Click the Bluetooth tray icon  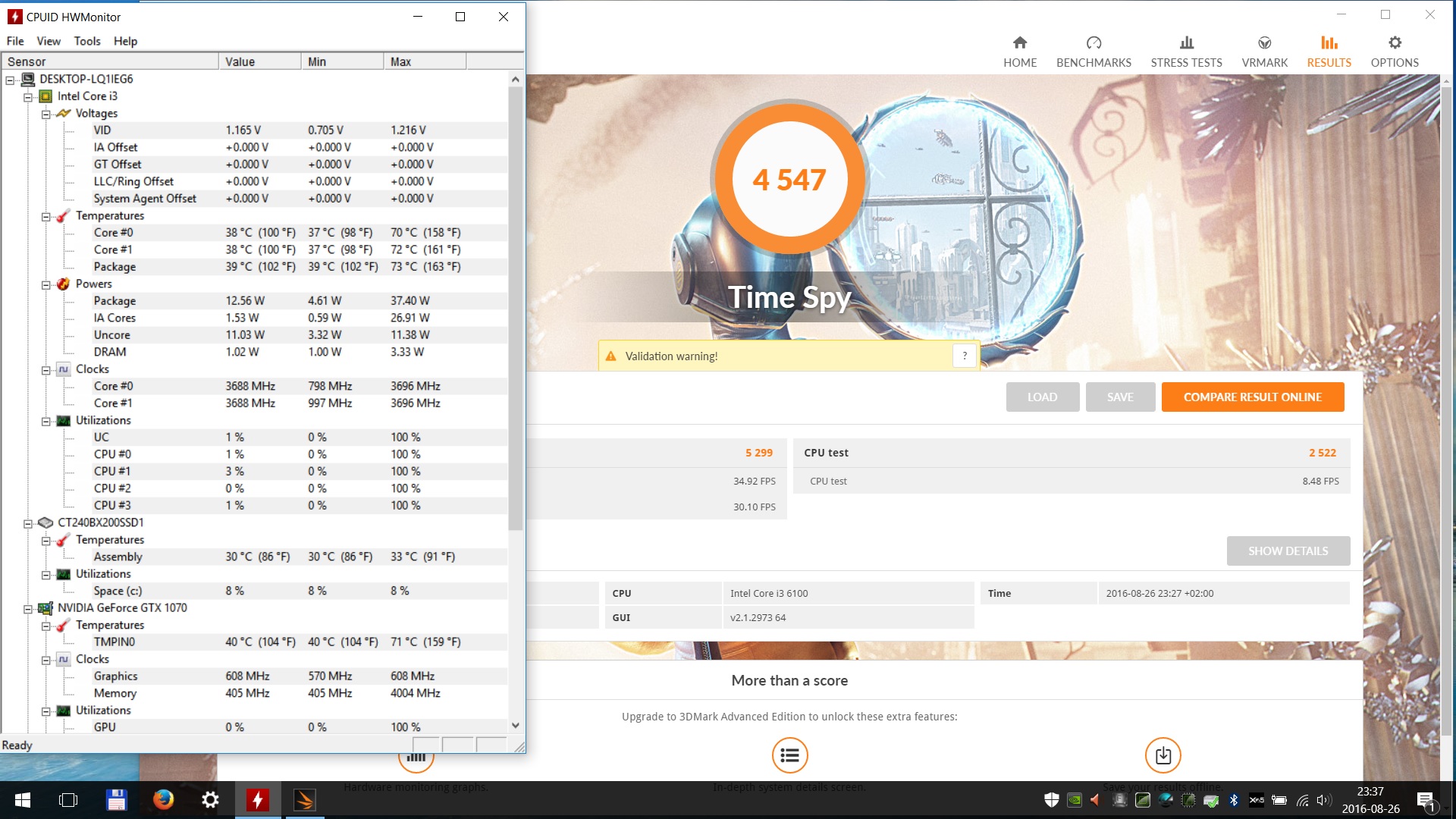[1234, 799]
